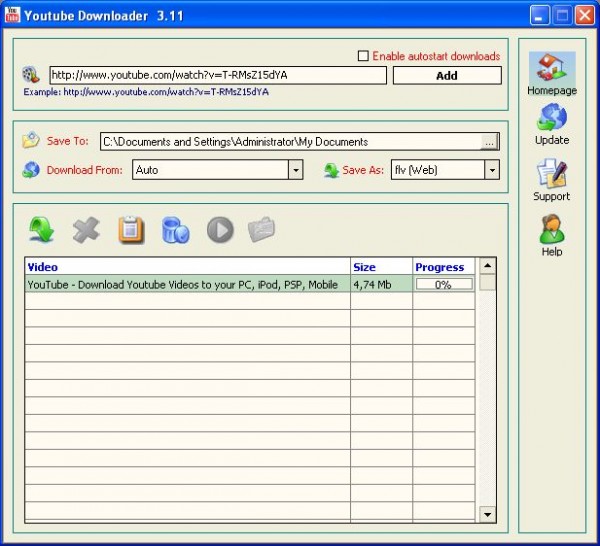This screenshot has width=600, height=546.
Task: Click the green download arrow icon
Action: click(42, 229)
